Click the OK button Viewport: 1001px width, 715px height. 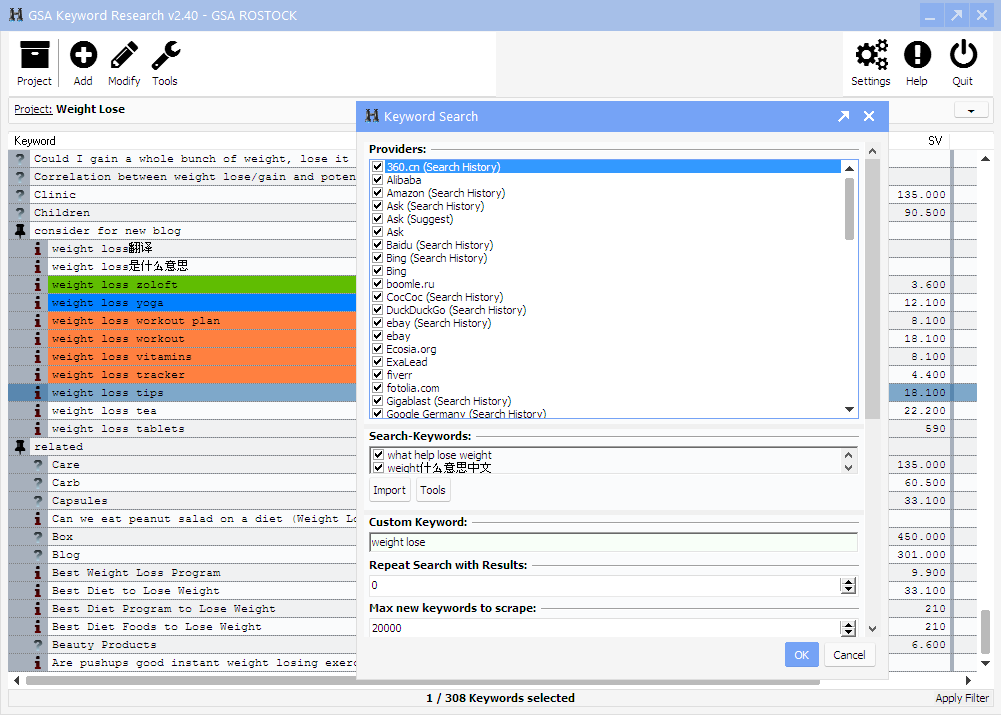(802, 655)
